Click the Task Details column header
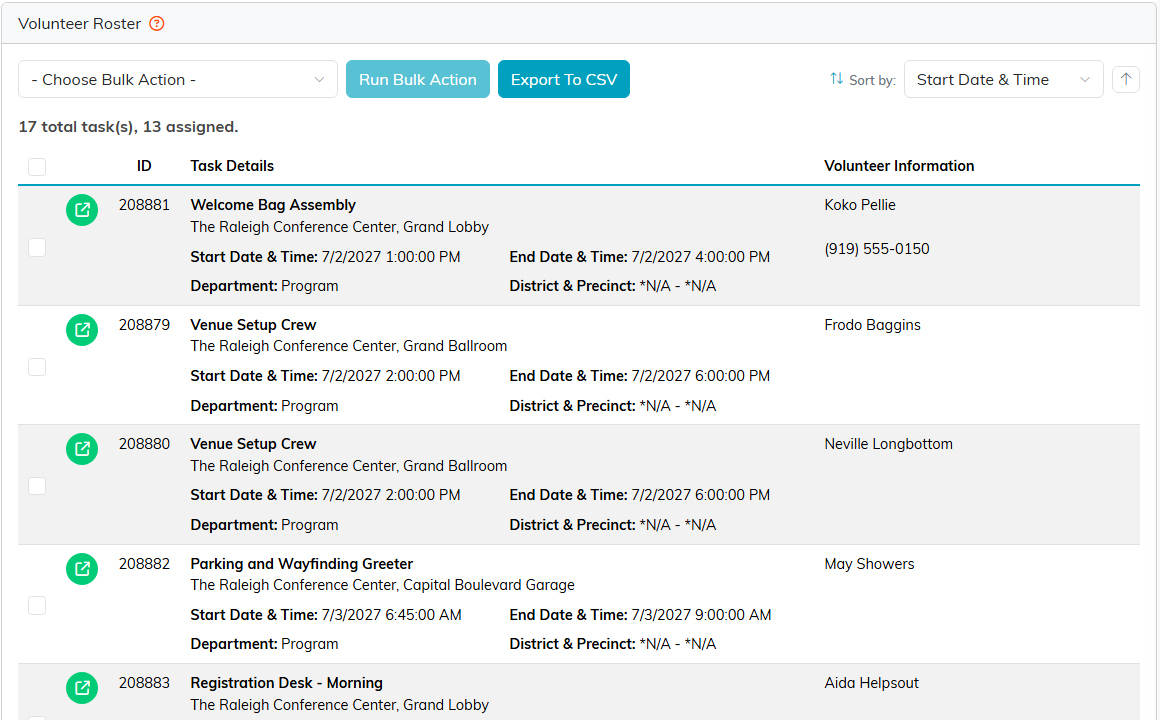The height and width of the screenshot is (720, 1160). tap(232, 166)
